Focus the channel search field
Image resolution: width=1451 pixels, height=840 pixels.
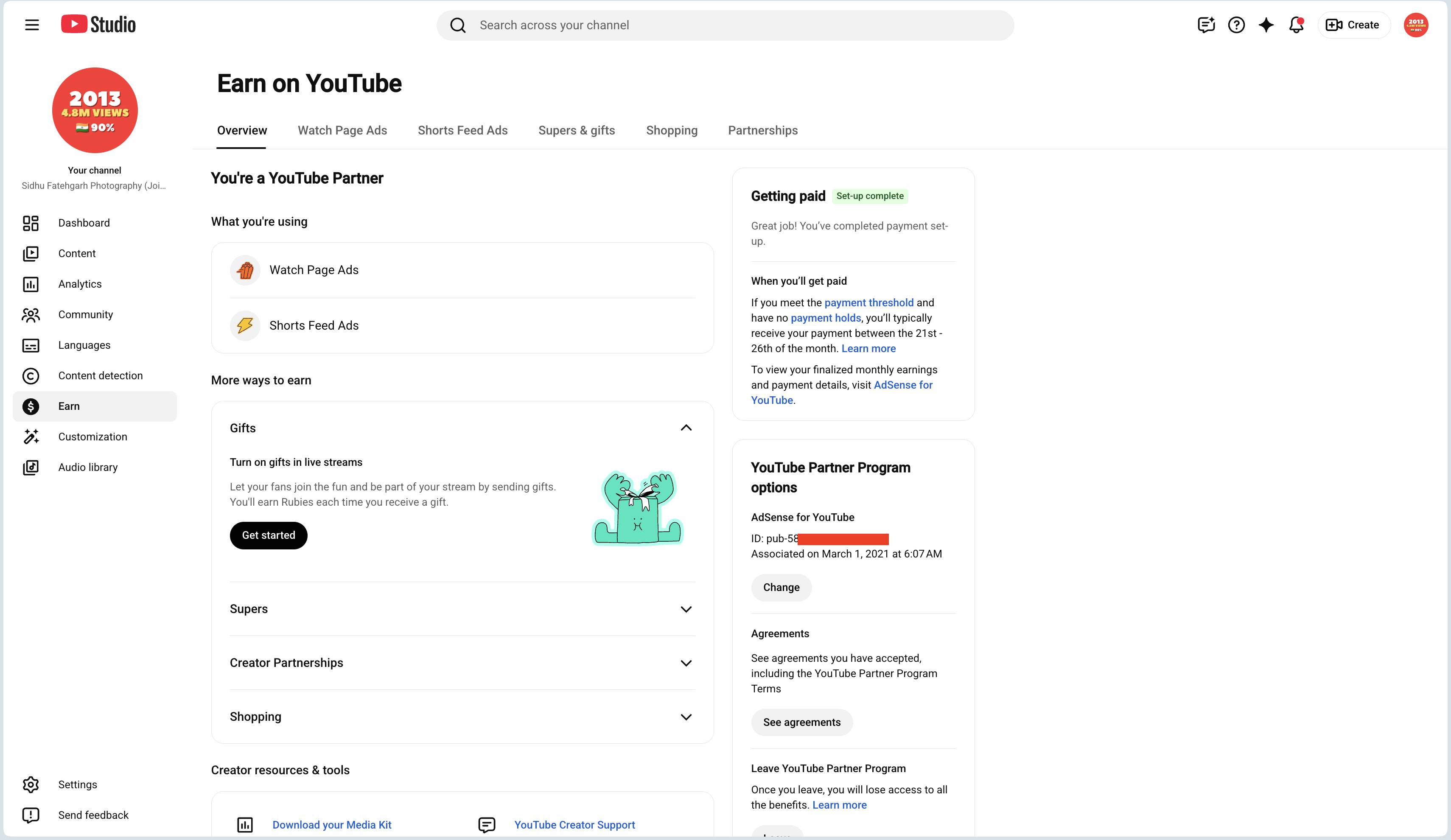click(x=725, y=25)
